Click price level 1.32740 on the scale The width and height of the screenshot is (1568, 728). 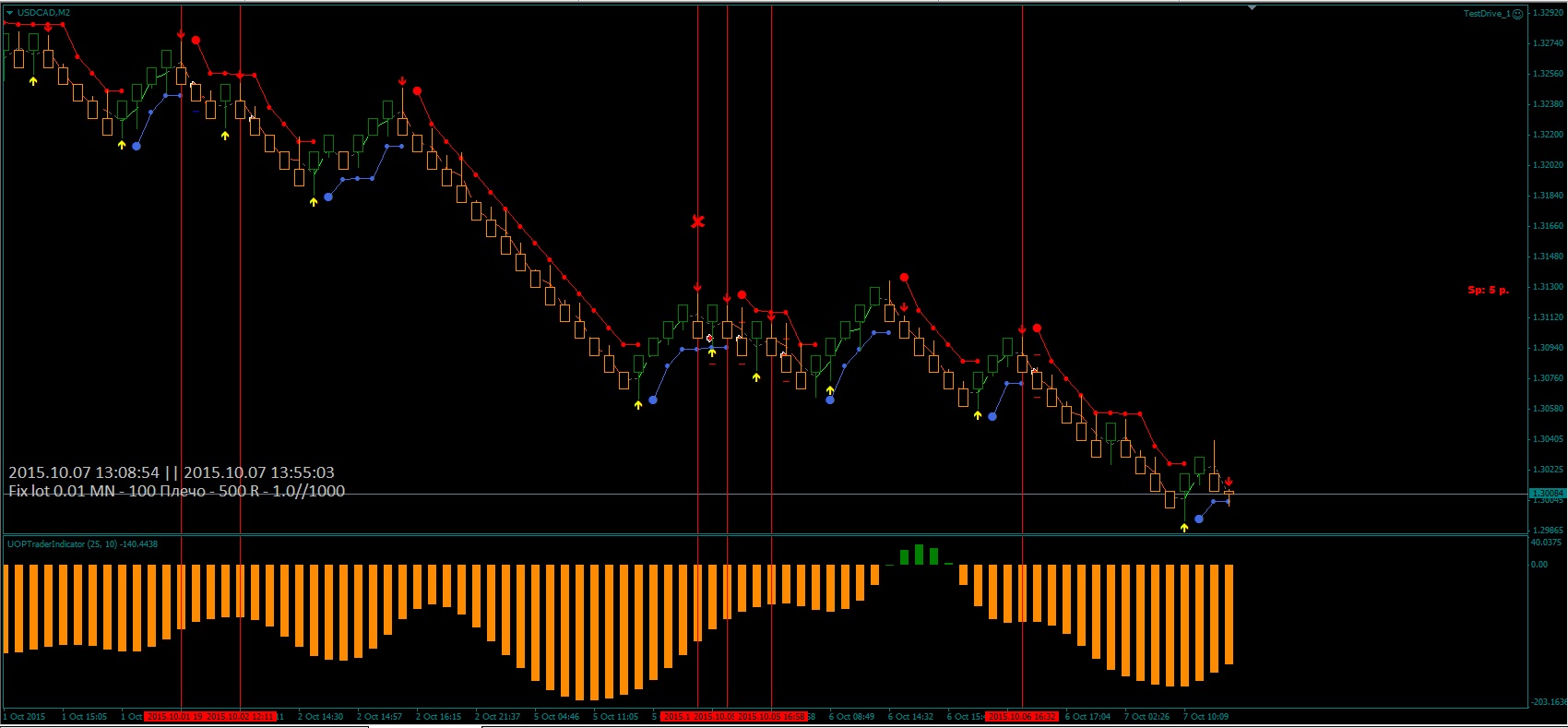(x=1547, y=43)
